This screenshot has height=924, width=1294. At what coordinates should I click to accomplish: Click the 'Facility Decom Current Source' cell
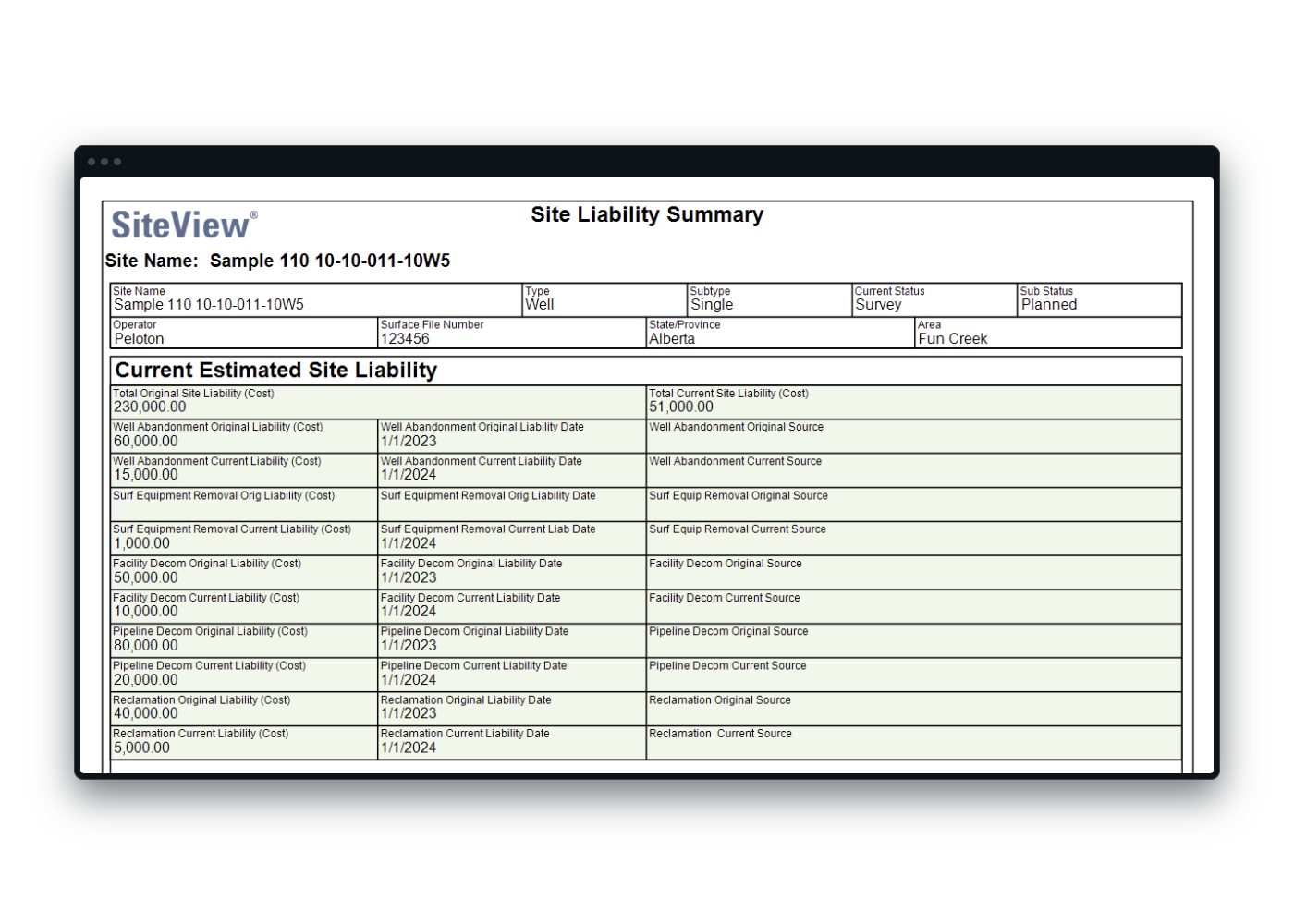pos(914,607)
